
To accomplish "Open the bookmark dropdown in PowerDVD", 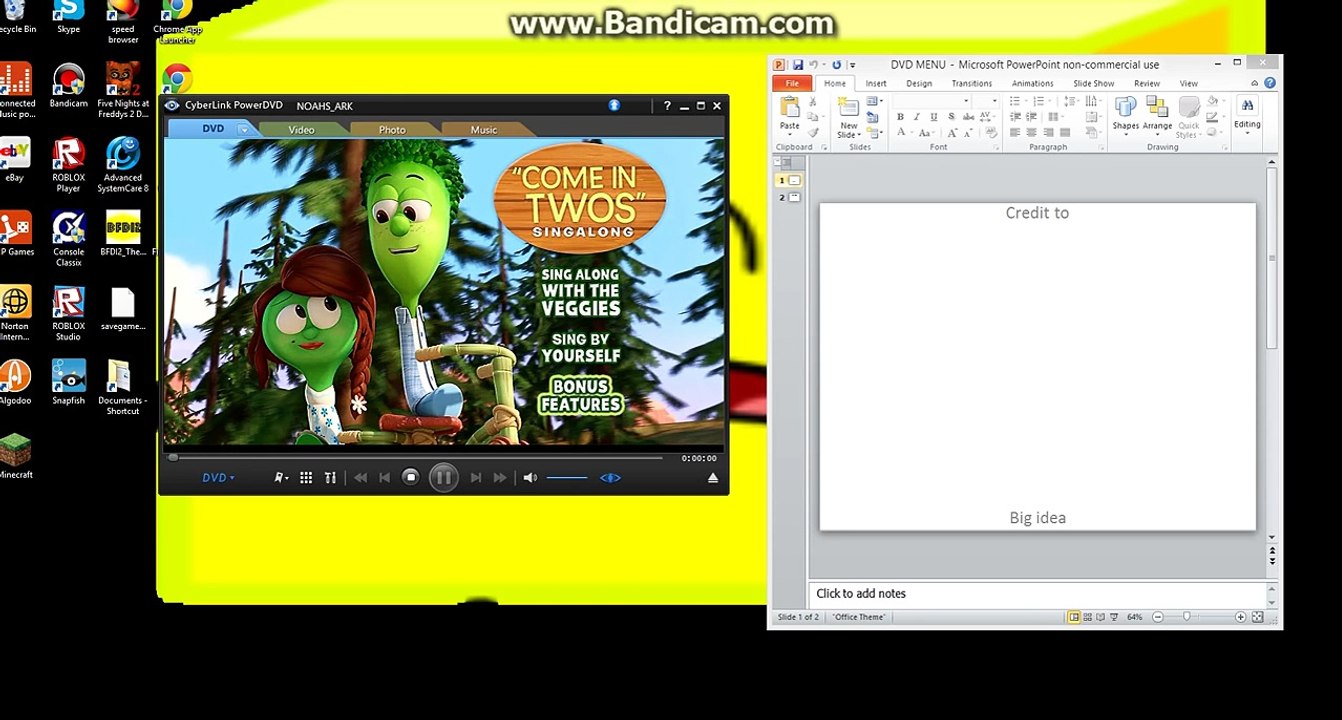I will [x=282, y=478].
